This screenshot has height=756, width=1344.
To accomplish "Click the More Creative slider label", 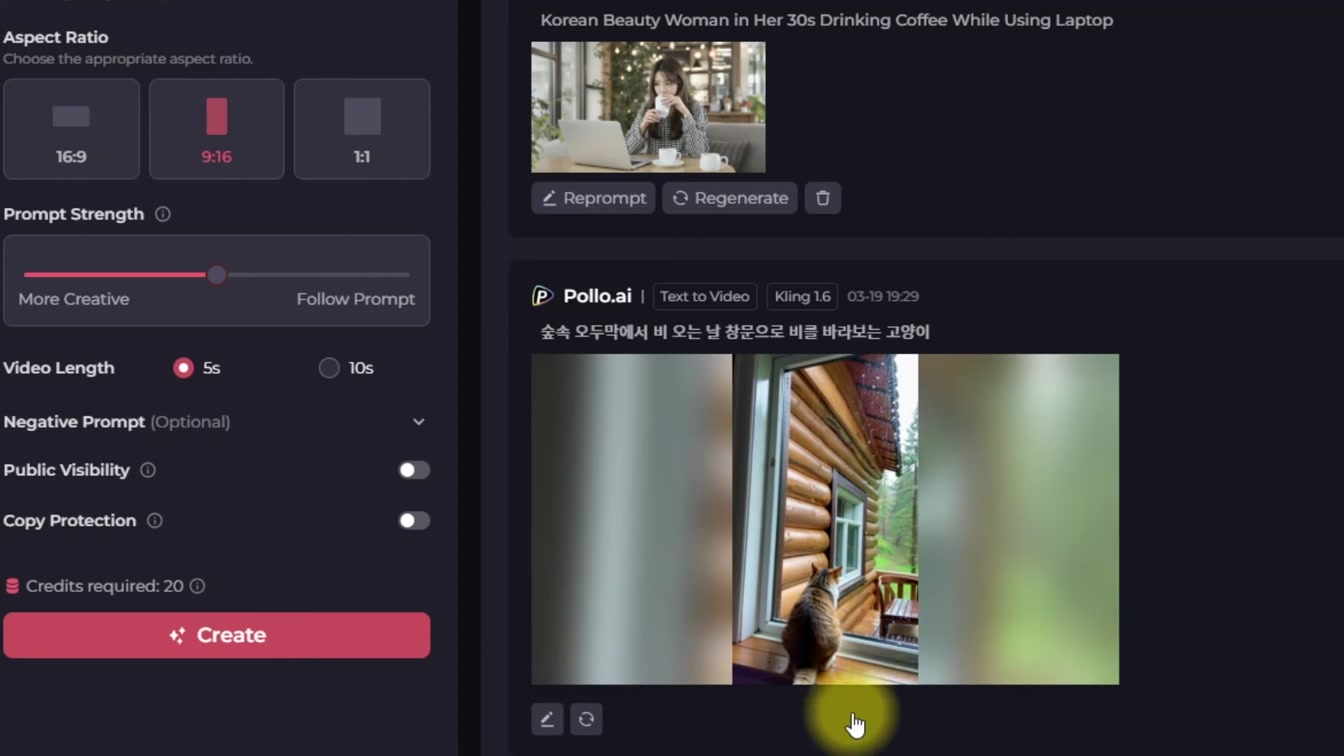I will [x=74, y=299].
